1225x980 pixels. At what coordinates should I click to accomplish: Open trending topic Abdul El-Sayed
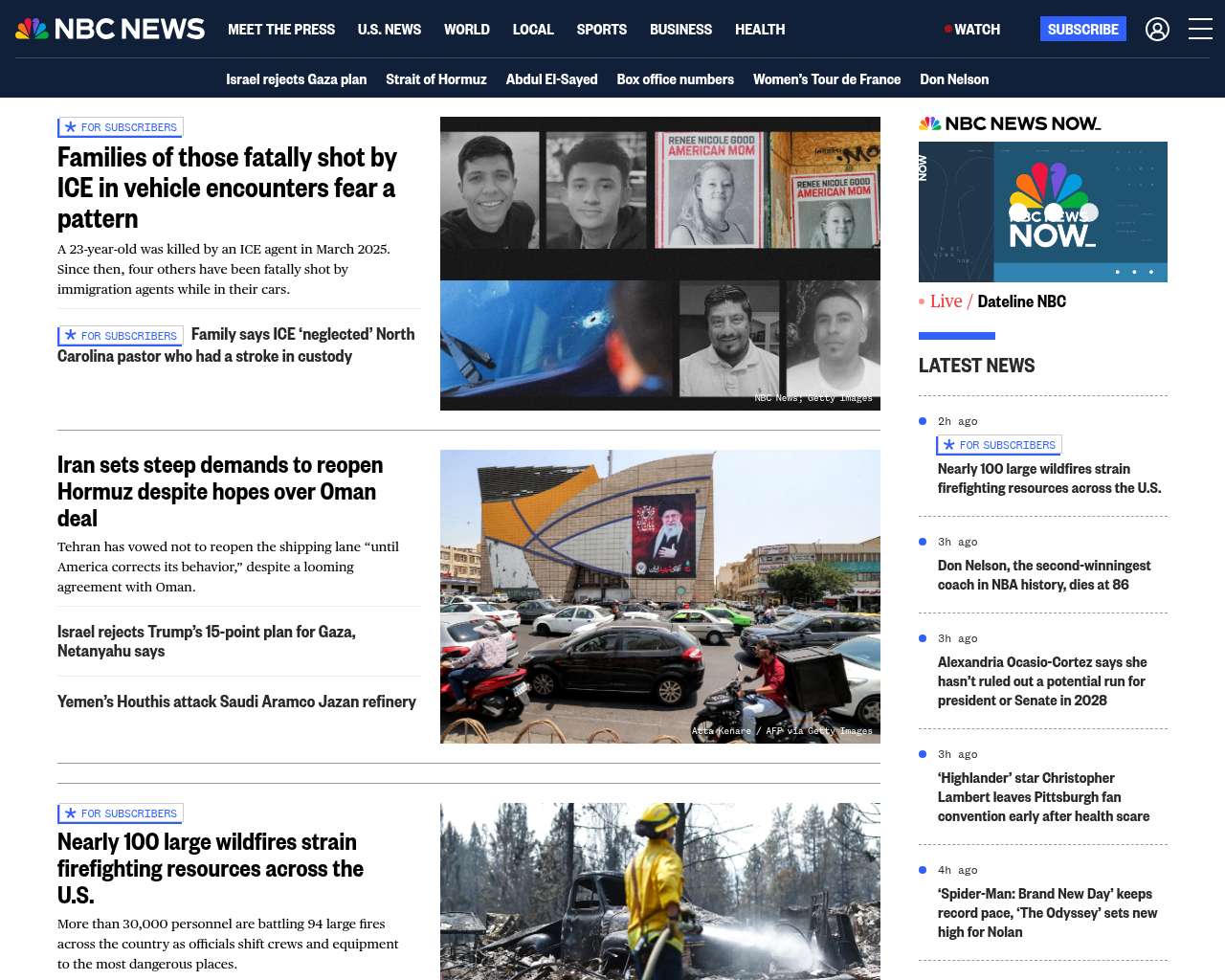552,79
